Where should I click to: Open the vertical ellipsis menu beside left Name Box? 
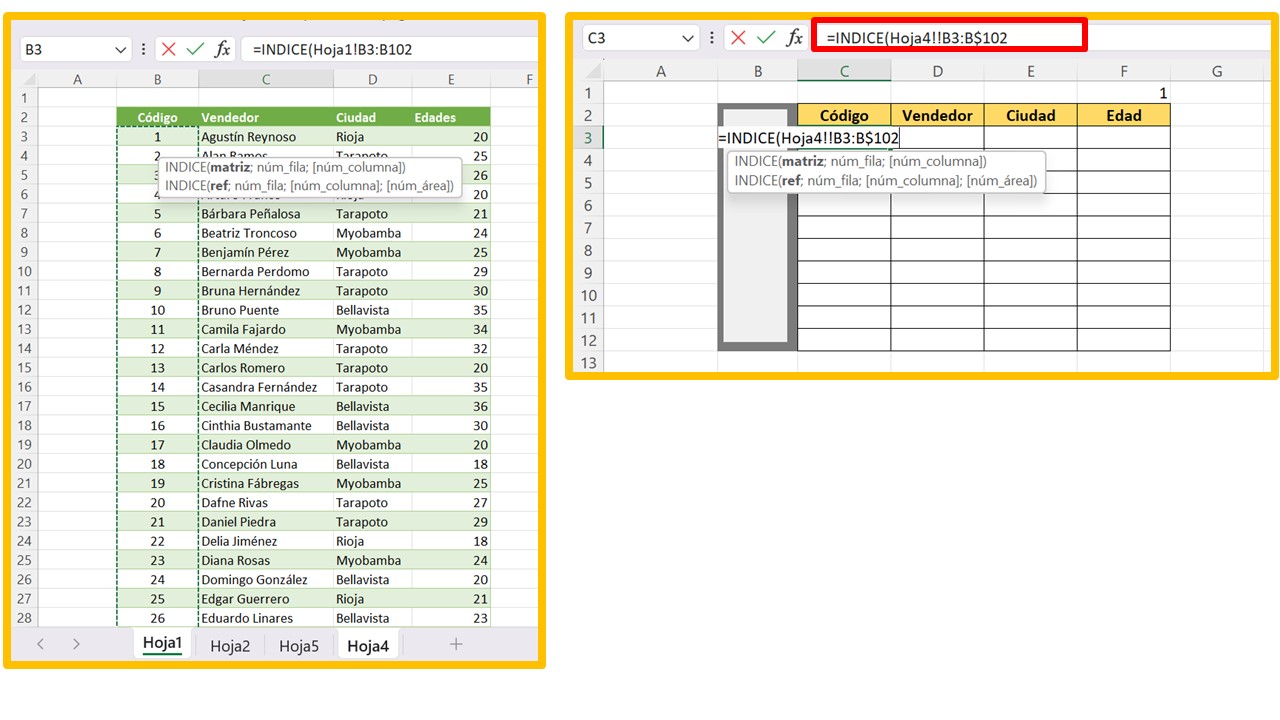point(145,49)
